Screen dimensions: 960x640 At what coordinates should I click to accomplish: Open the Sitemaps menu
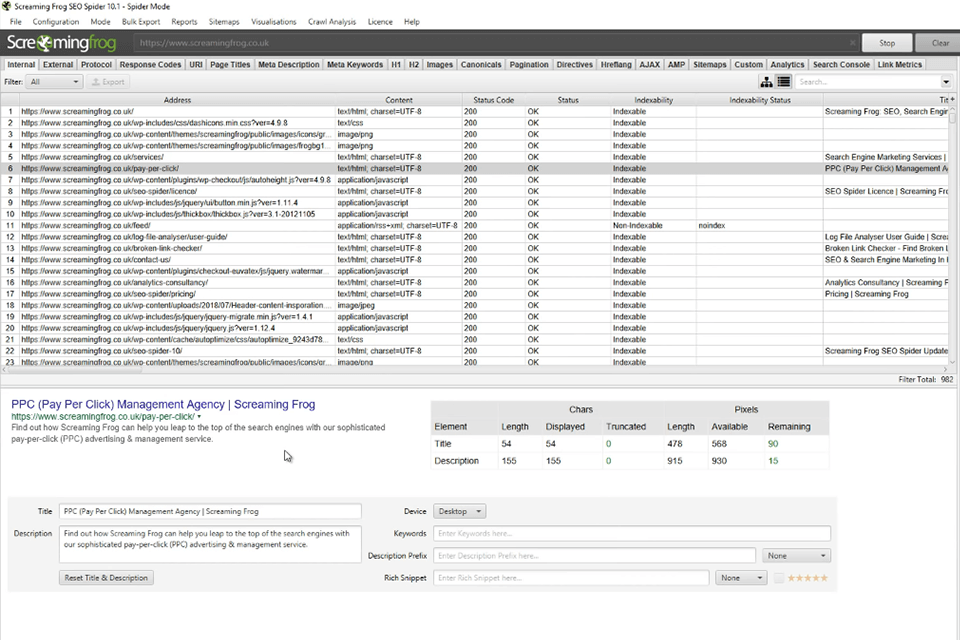click(224, 21)
